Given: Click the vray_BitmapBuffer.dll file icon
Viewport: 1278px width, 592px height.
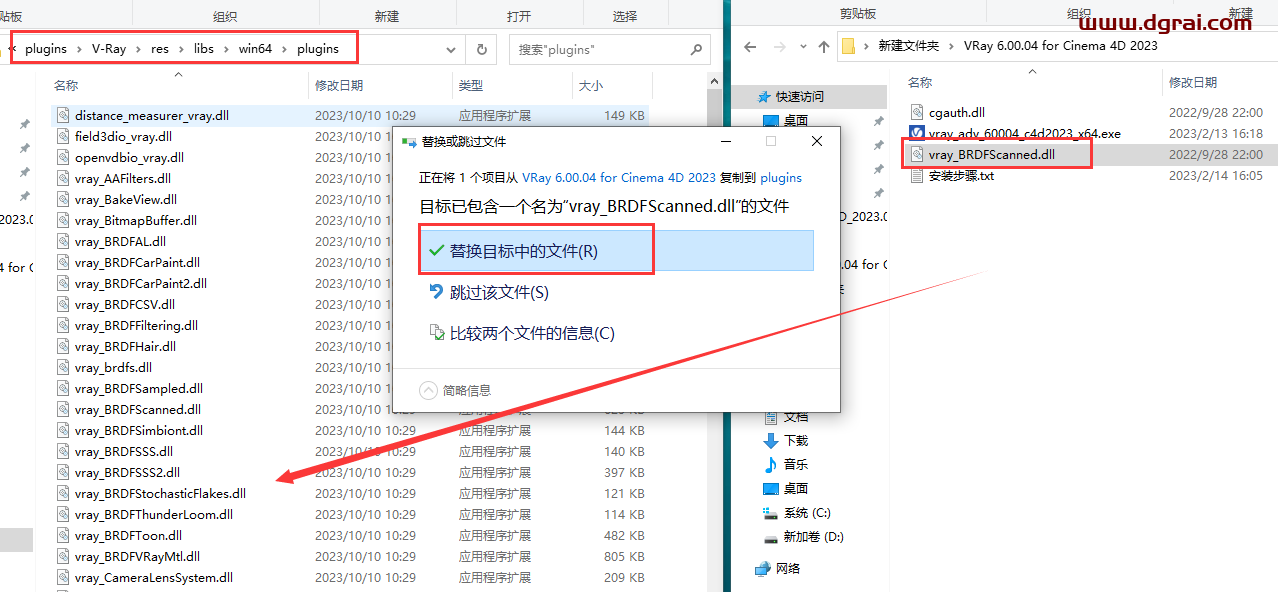Looking at the screenshot, I should (x=63, y=220).
